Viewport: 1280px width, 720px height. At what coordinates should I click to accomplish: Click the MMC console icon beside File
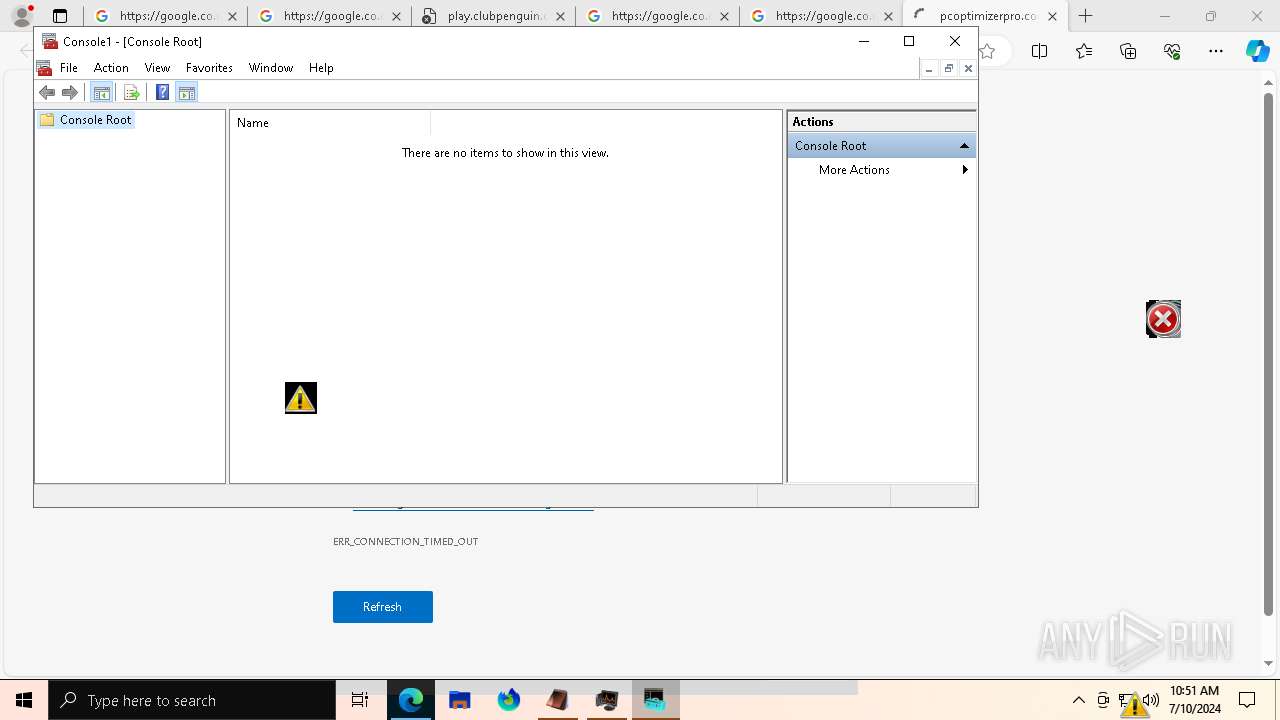(44, 68)
